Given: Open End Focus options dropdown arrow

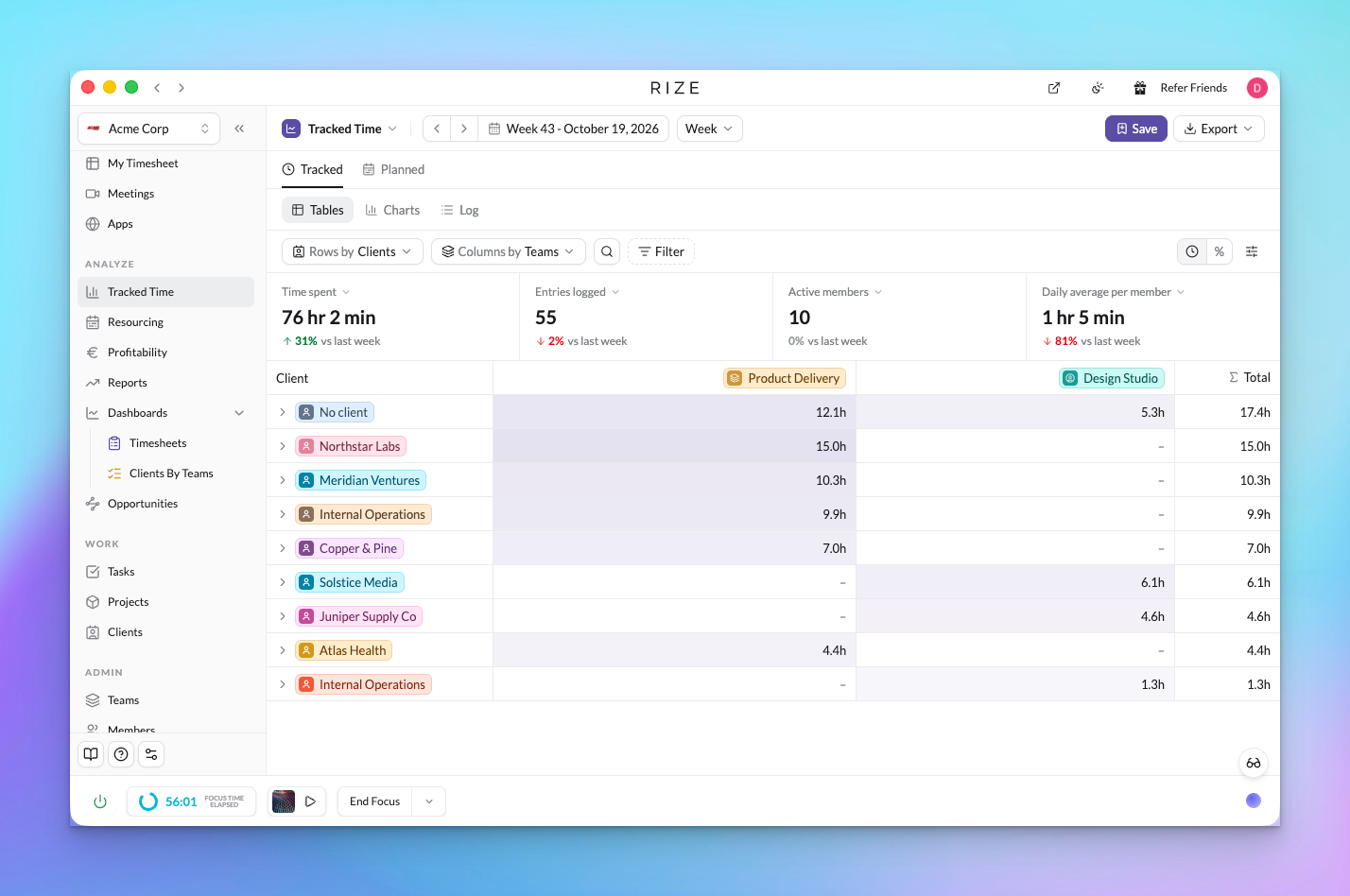Looking at the screenshot, I should click(x=429, y=801).
